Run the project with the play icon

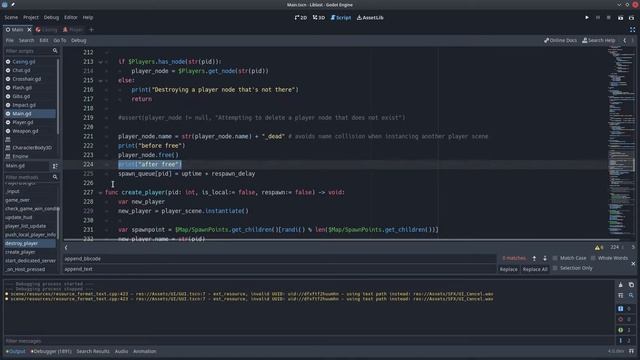point(587,18)
